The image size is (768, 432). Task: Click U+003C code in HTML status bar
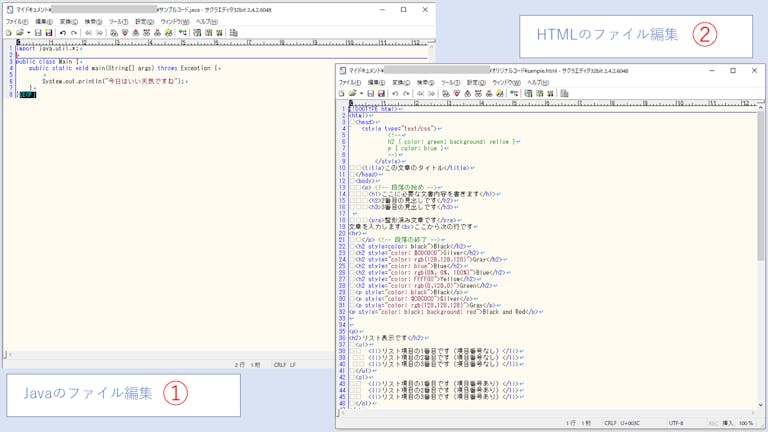630,423
